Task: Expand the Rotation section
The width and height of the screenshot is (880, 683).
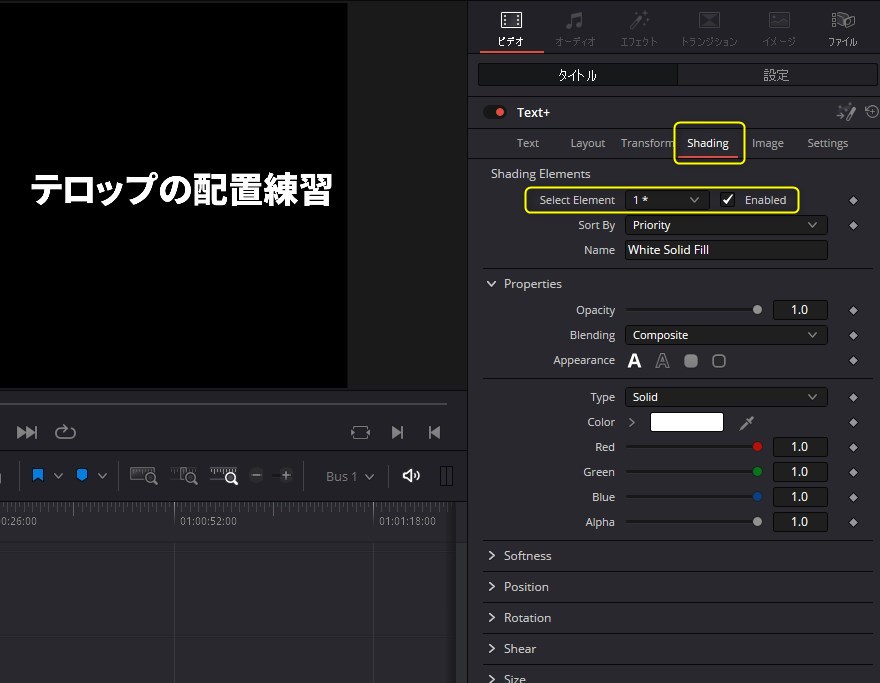Action: click(x=492, y=618)
